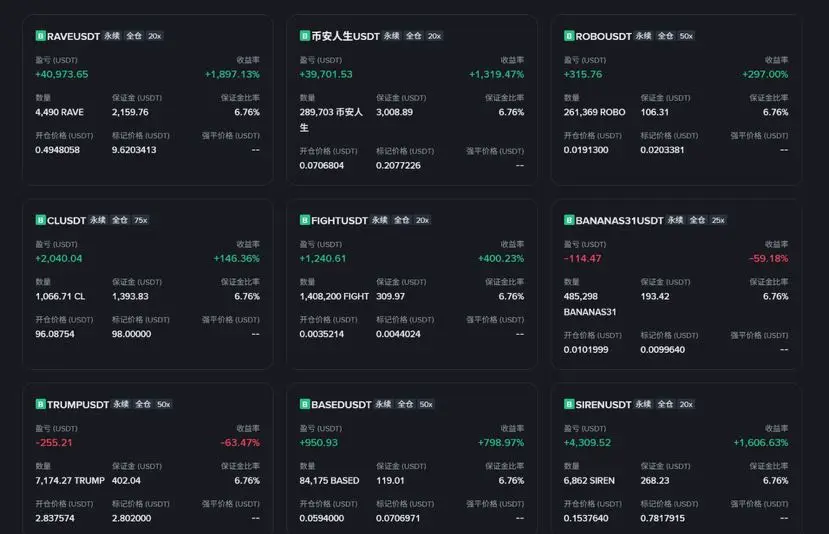Click the green B icon beside CLUSDT

click(40, 220)
